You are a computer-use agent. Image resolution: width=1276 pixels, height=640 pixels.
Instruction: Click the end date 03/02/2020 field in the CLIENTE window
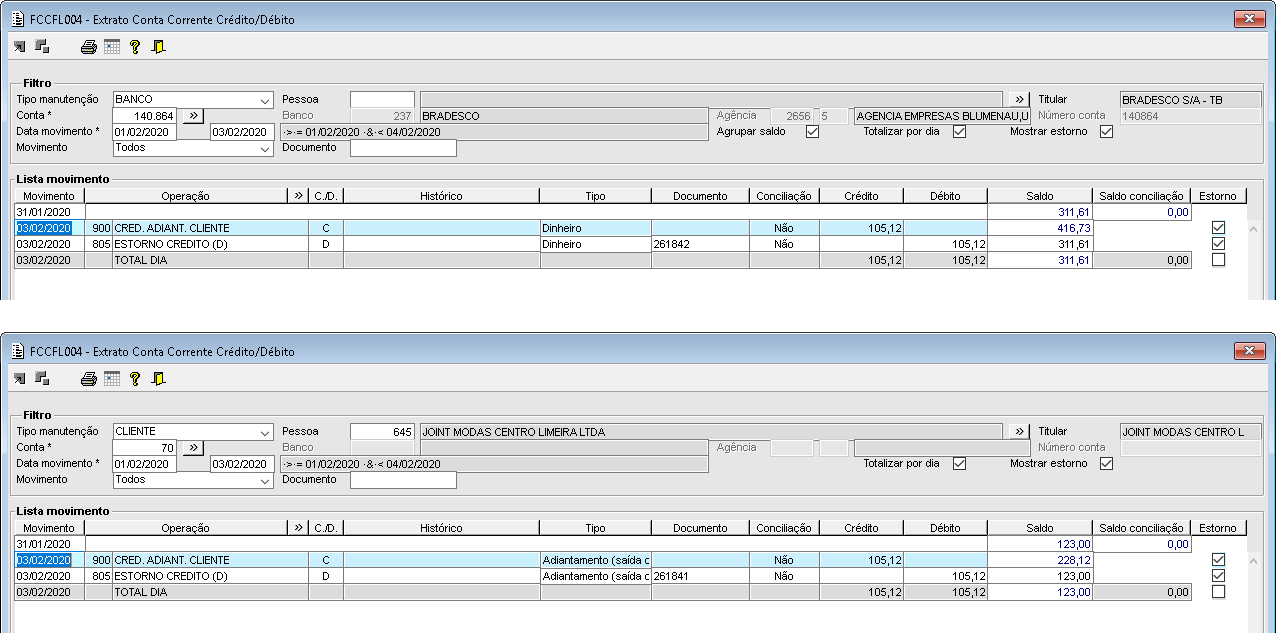(x=242, y=464)
